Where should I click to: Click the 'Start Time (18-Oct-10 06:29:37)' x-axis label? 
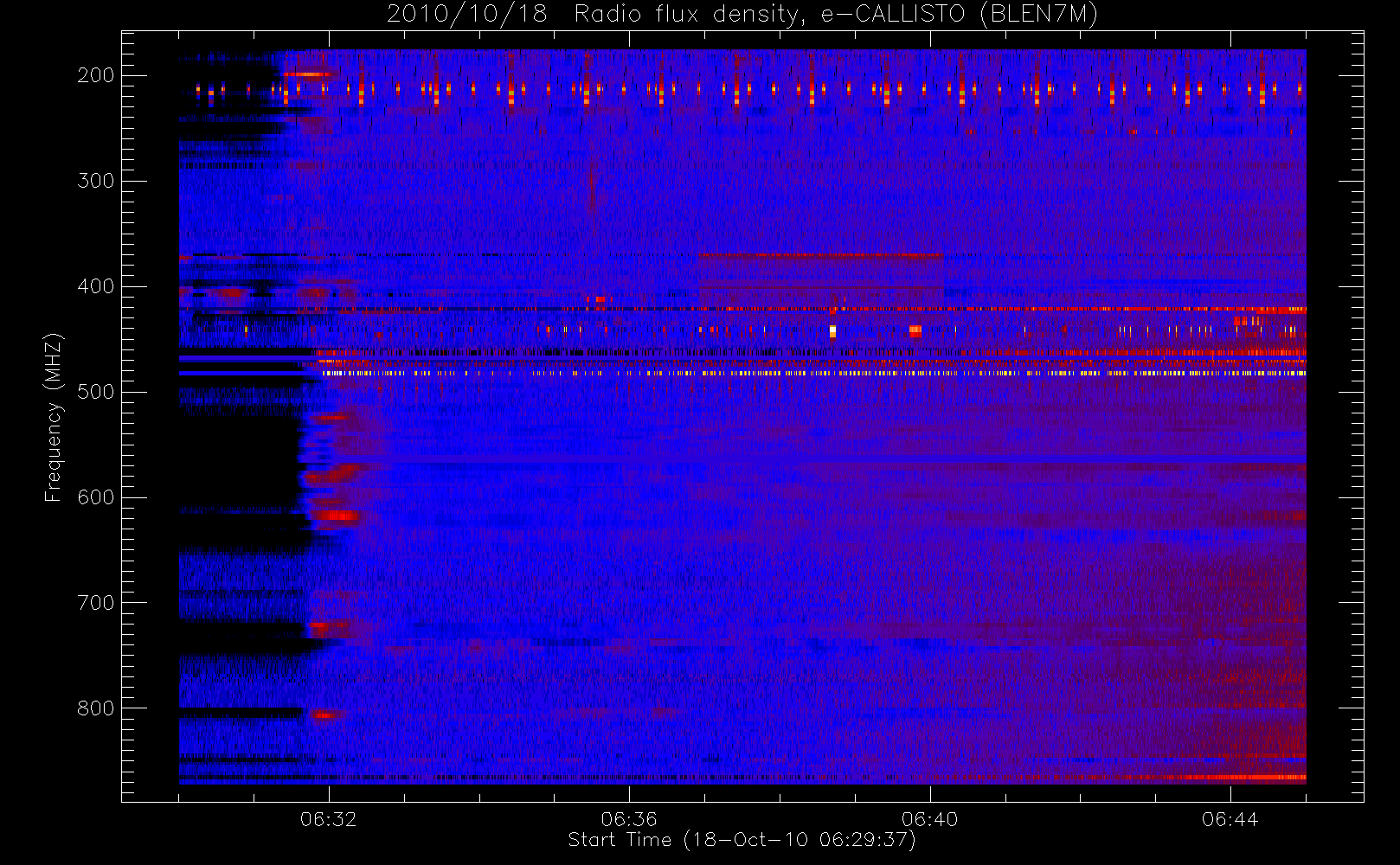(742, 840)
